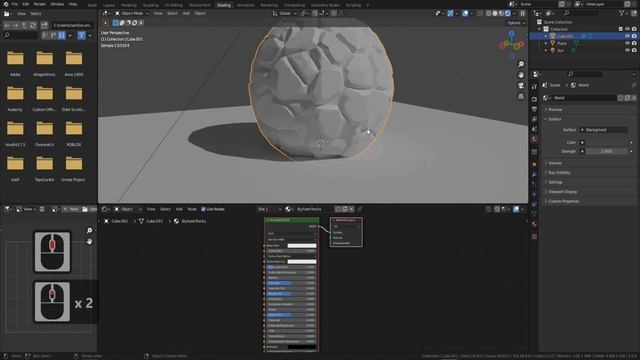Select the ROBLOX folder
The width and height of the screenshot is (640, 360).
[x=74, y=133]
